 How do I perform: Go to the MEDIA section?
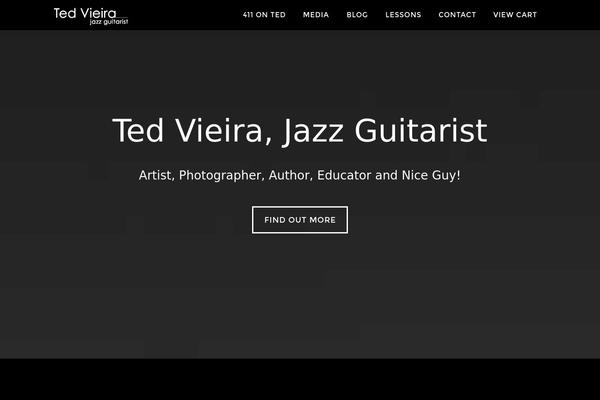(316, 15)
